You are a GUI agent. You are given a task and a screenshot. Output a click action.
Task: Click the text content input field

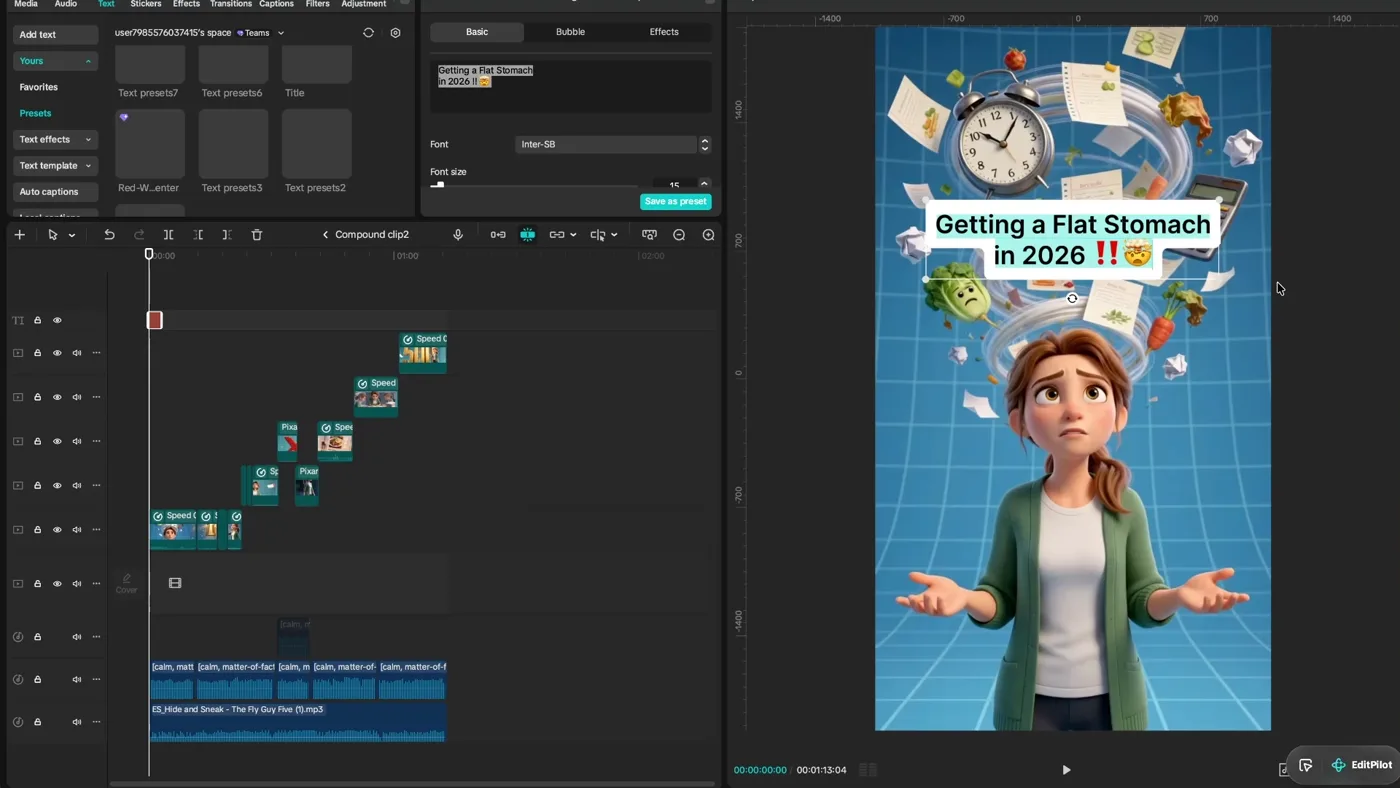tap(570, 86)
